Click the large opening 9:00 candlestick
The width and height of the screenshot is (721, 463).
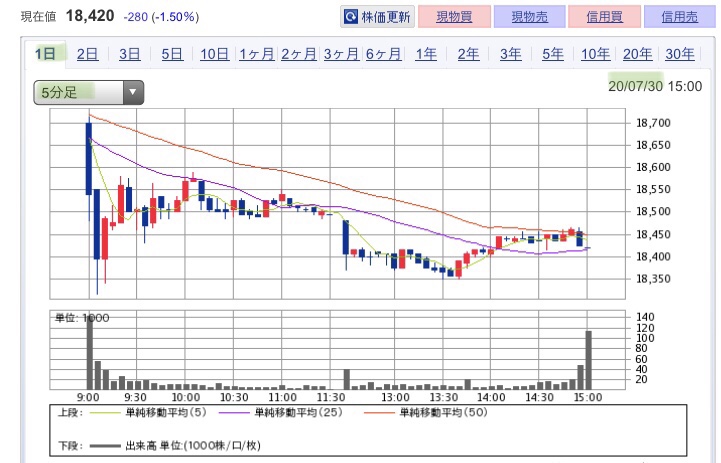89,159
